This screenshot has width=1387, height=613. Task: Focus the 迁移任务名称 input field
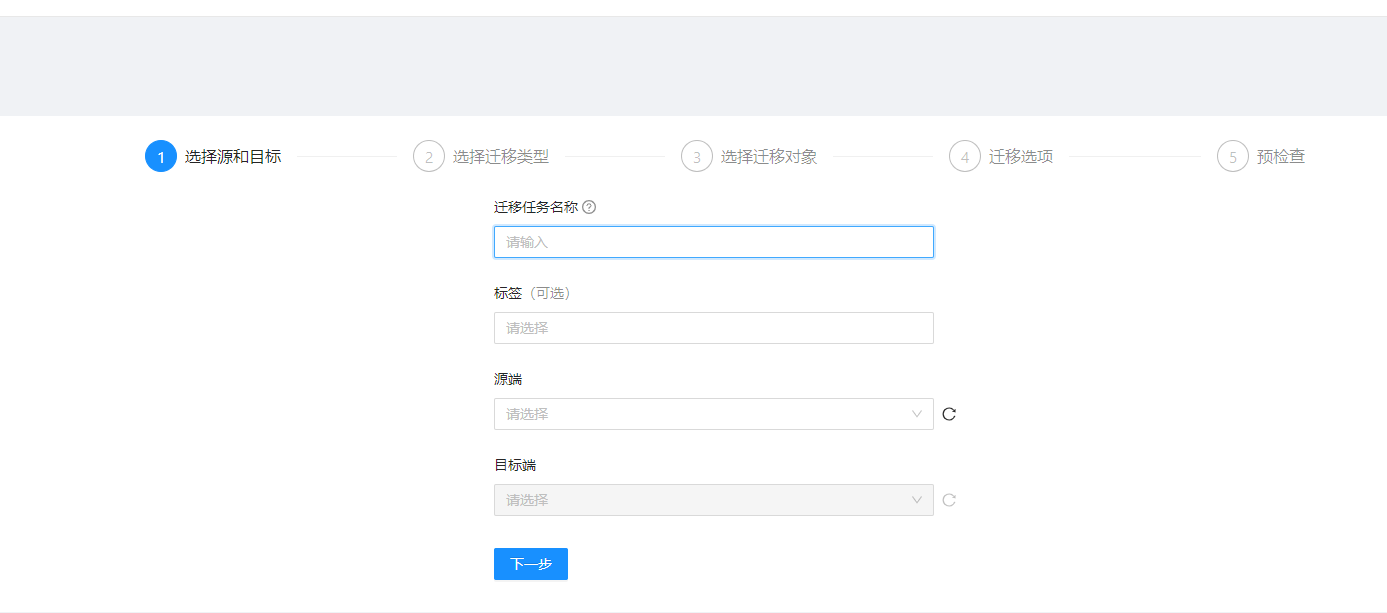[714, 242]
